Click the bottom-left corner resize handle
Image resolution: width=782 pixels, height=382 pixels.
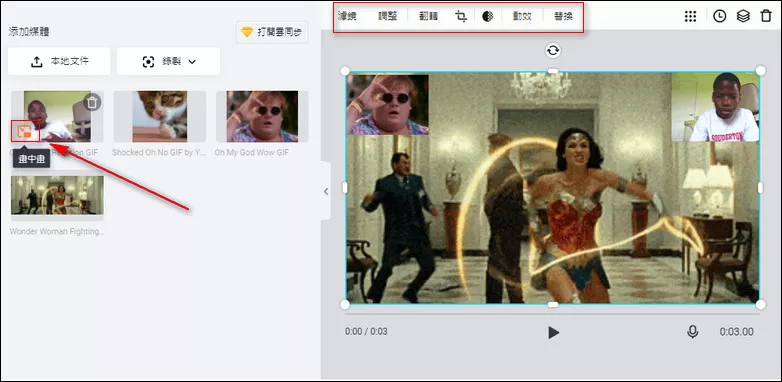tap(345, 304)
